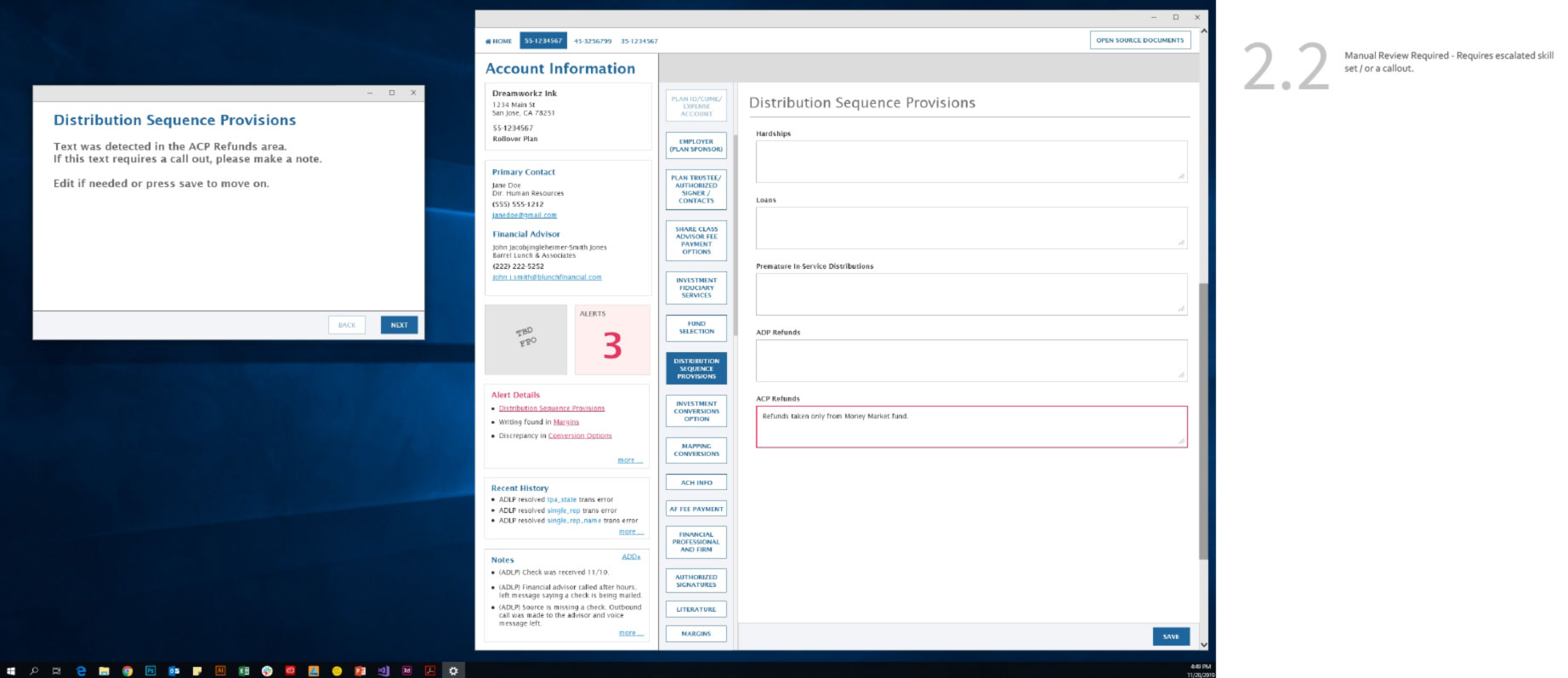This screenshot has width=1568, height=678.
Task: Open Adobe Acrobat from the taskbar
Action: [x=430, y=670]
